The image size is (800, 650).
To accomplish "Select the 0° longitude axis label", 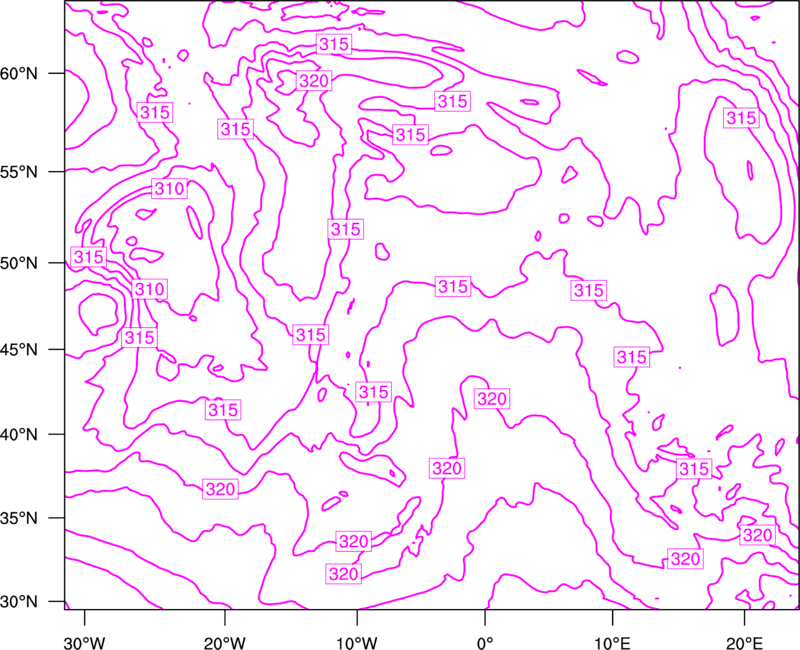I will [x=485, y=643].
